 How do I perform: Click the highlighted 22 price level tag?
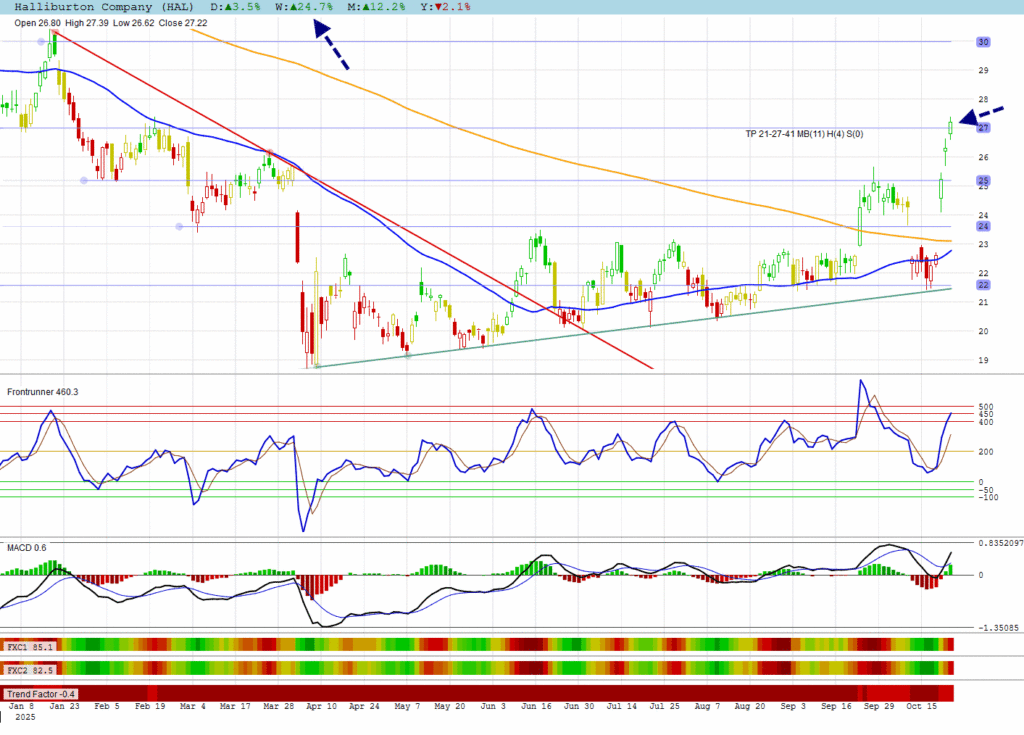point(983,285)
